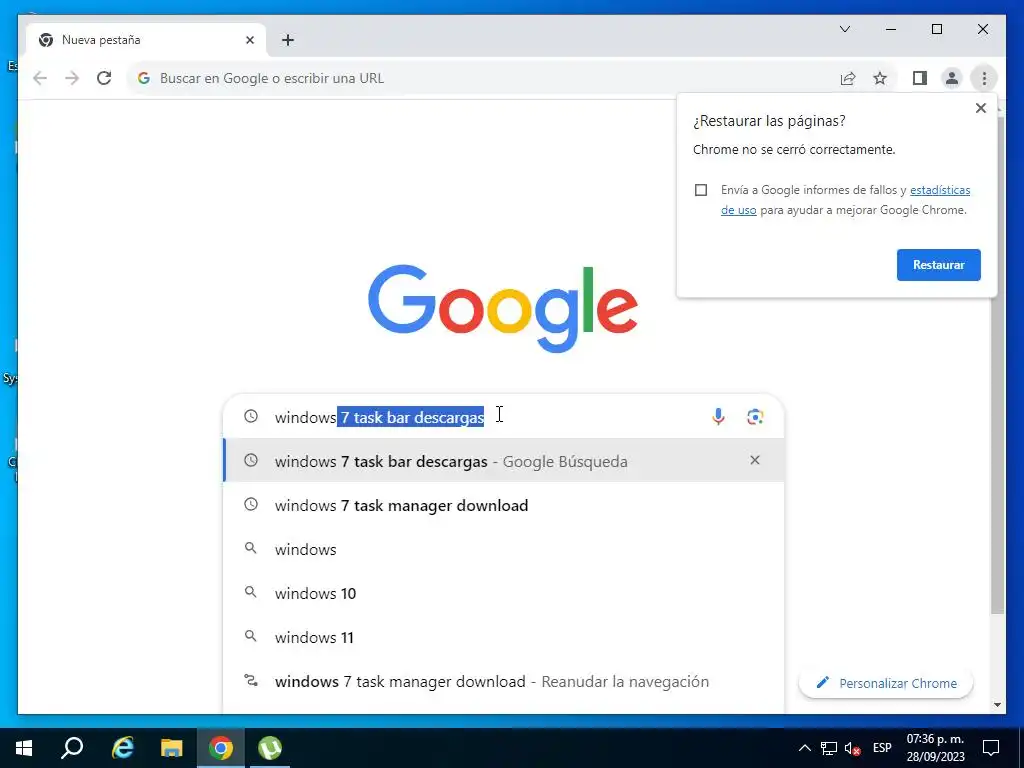Enable sending crash reports to Google
The height and width of the screenshot is (768, 1024).
pos(701,190)
